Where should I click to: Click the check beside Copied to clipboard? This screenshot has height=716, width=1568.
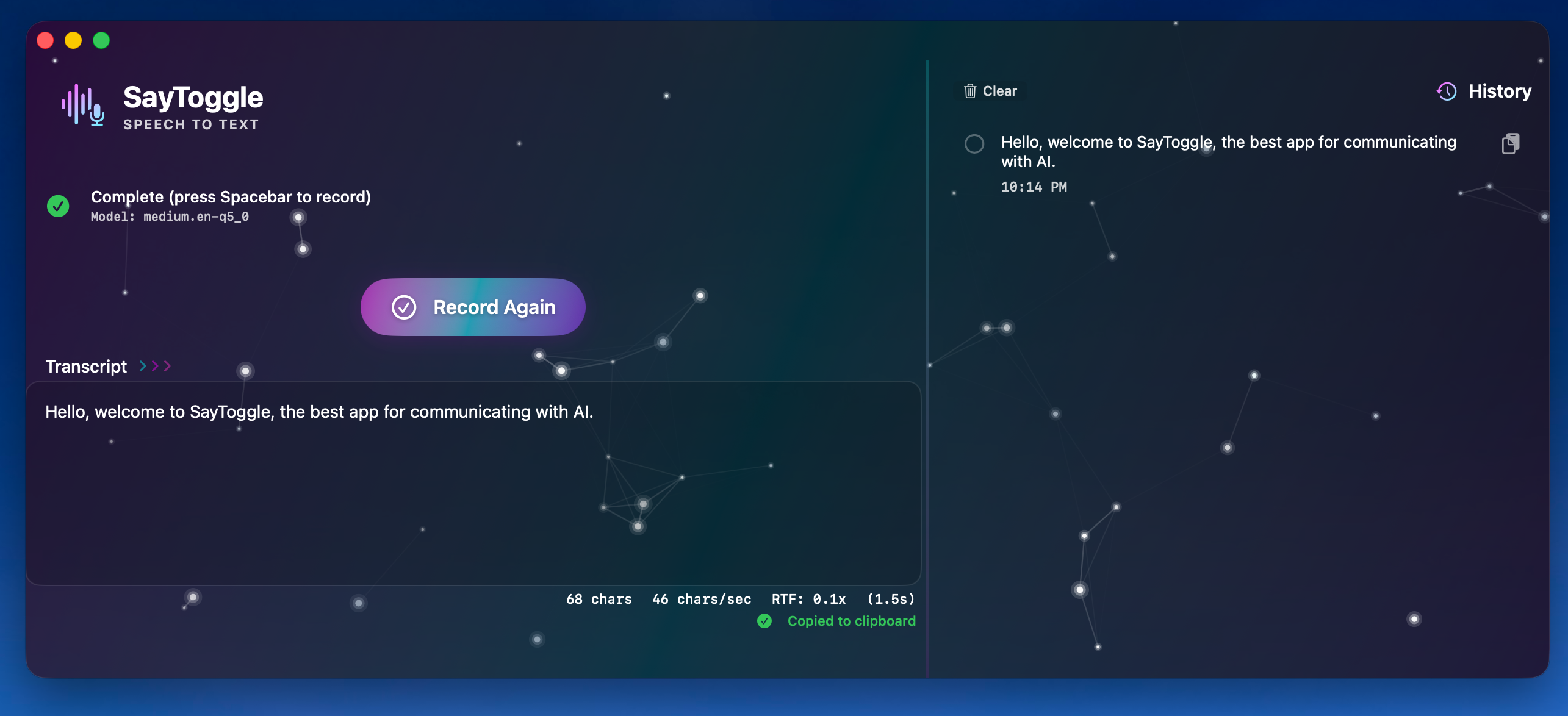pos(764,621)
